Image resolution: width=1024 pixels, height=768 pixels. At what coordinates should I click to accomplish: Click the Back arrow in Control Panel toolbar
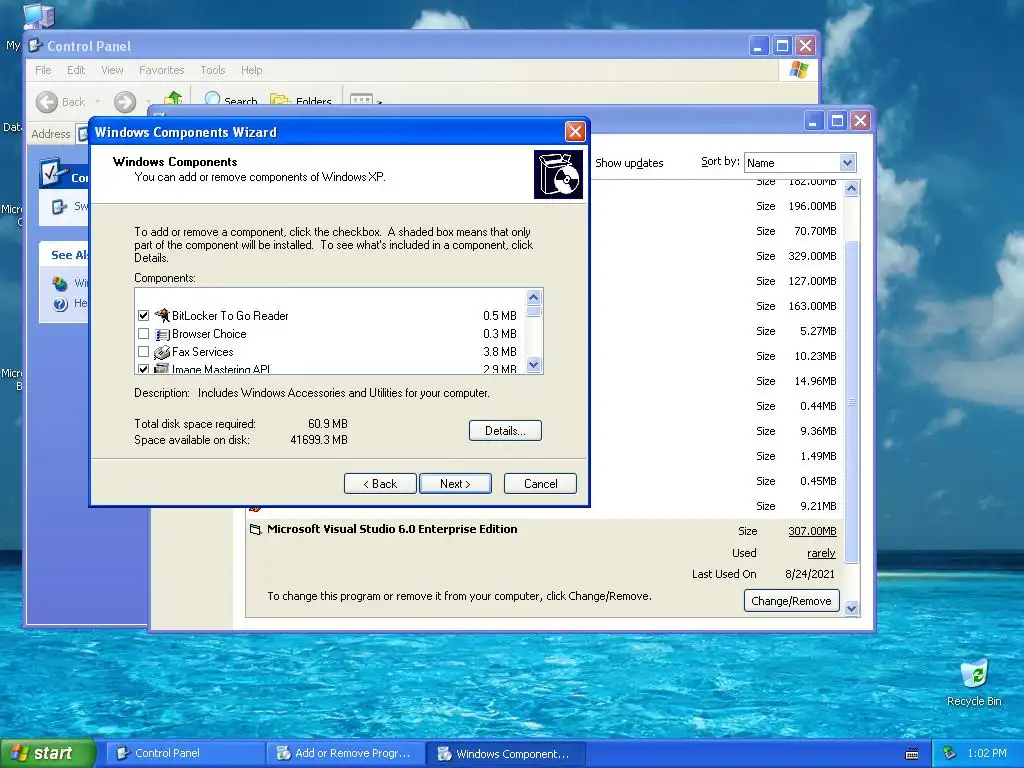coord(47,102)
